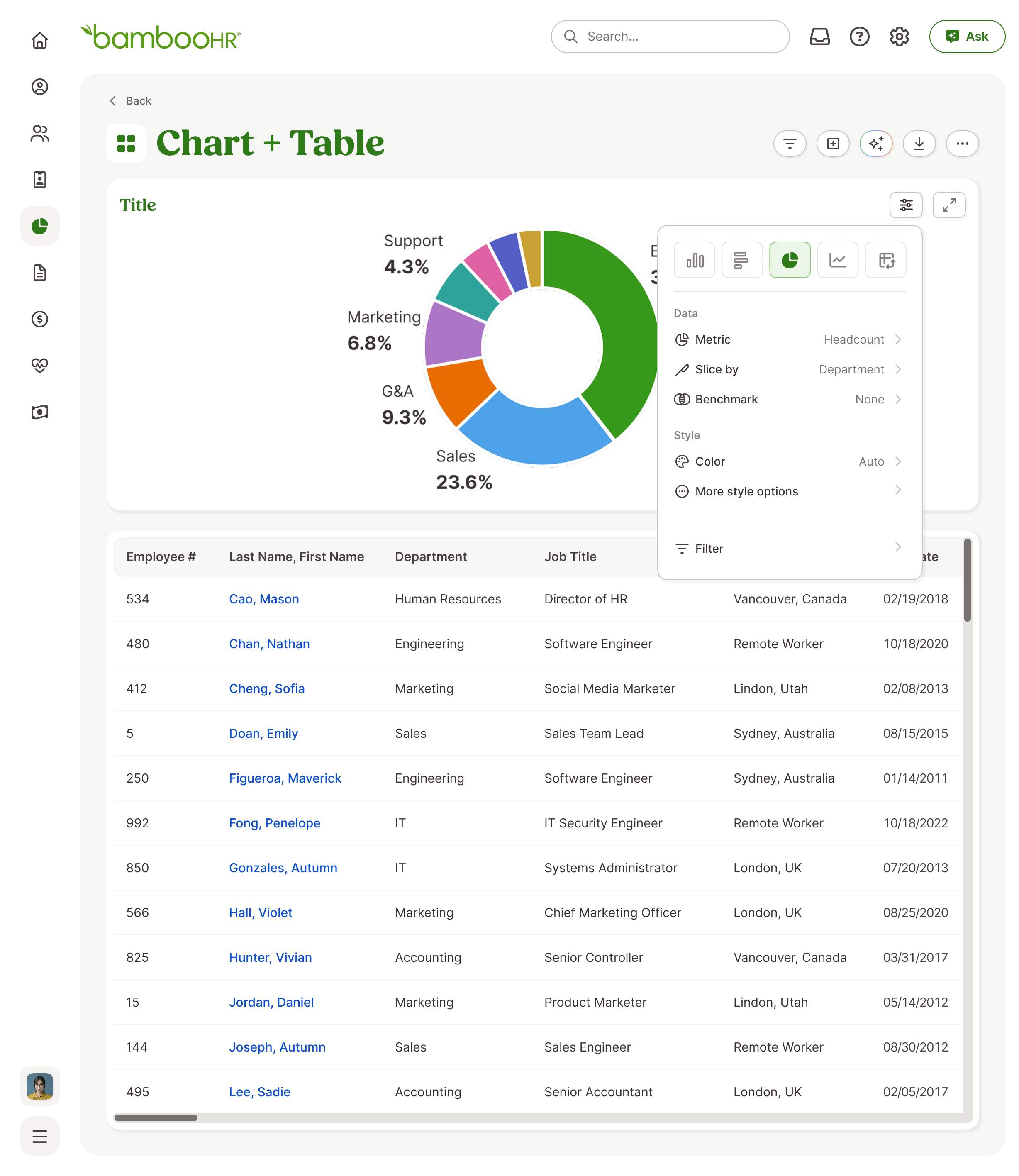Open the Metric Headcount option

click(789, 339)
